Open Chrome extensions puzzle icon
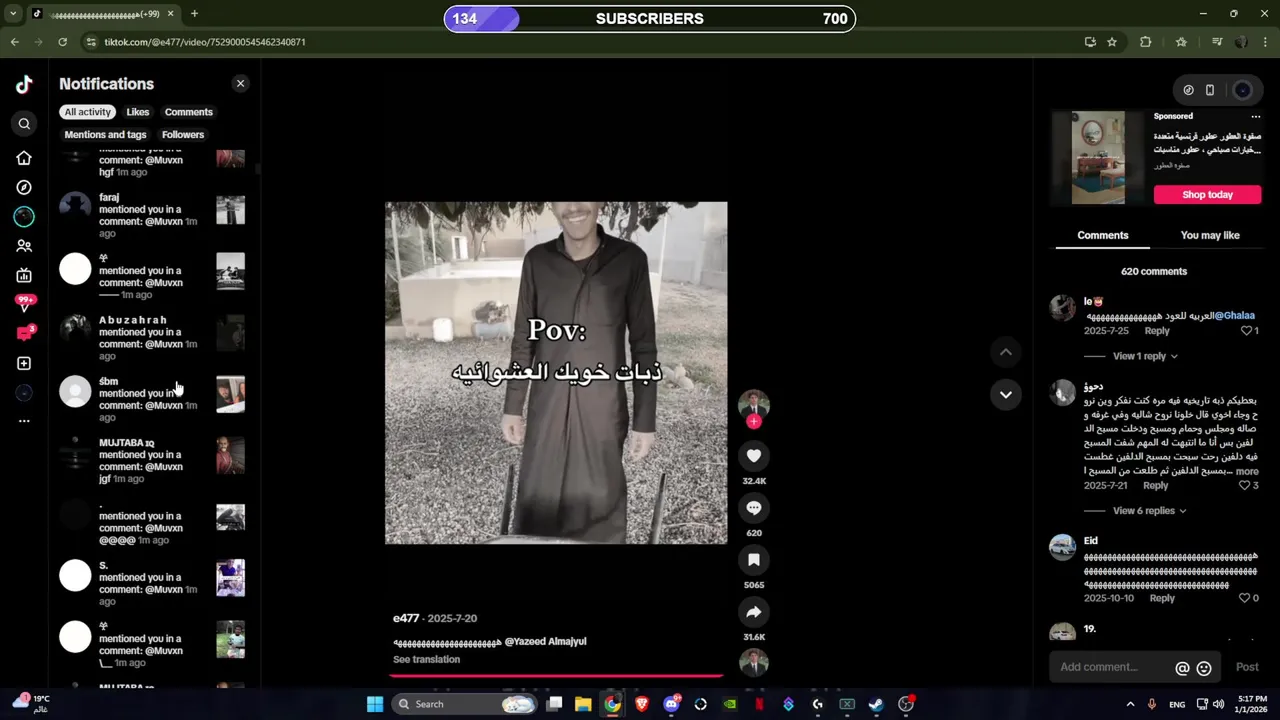 (x=1146, y=42)
